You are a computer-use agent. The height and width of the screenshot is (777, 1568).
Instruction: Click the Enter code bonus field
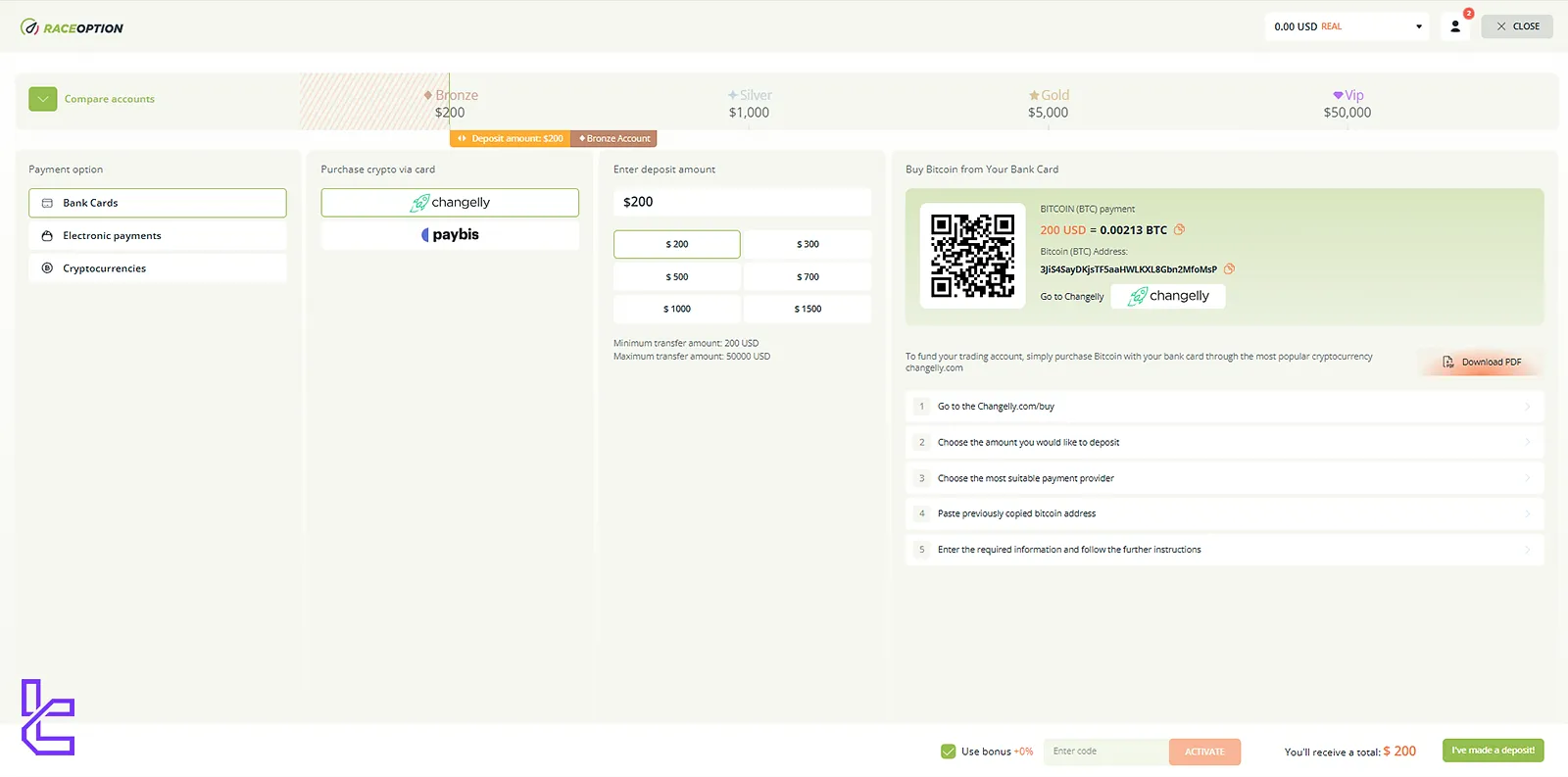(x=1106, y=752)
